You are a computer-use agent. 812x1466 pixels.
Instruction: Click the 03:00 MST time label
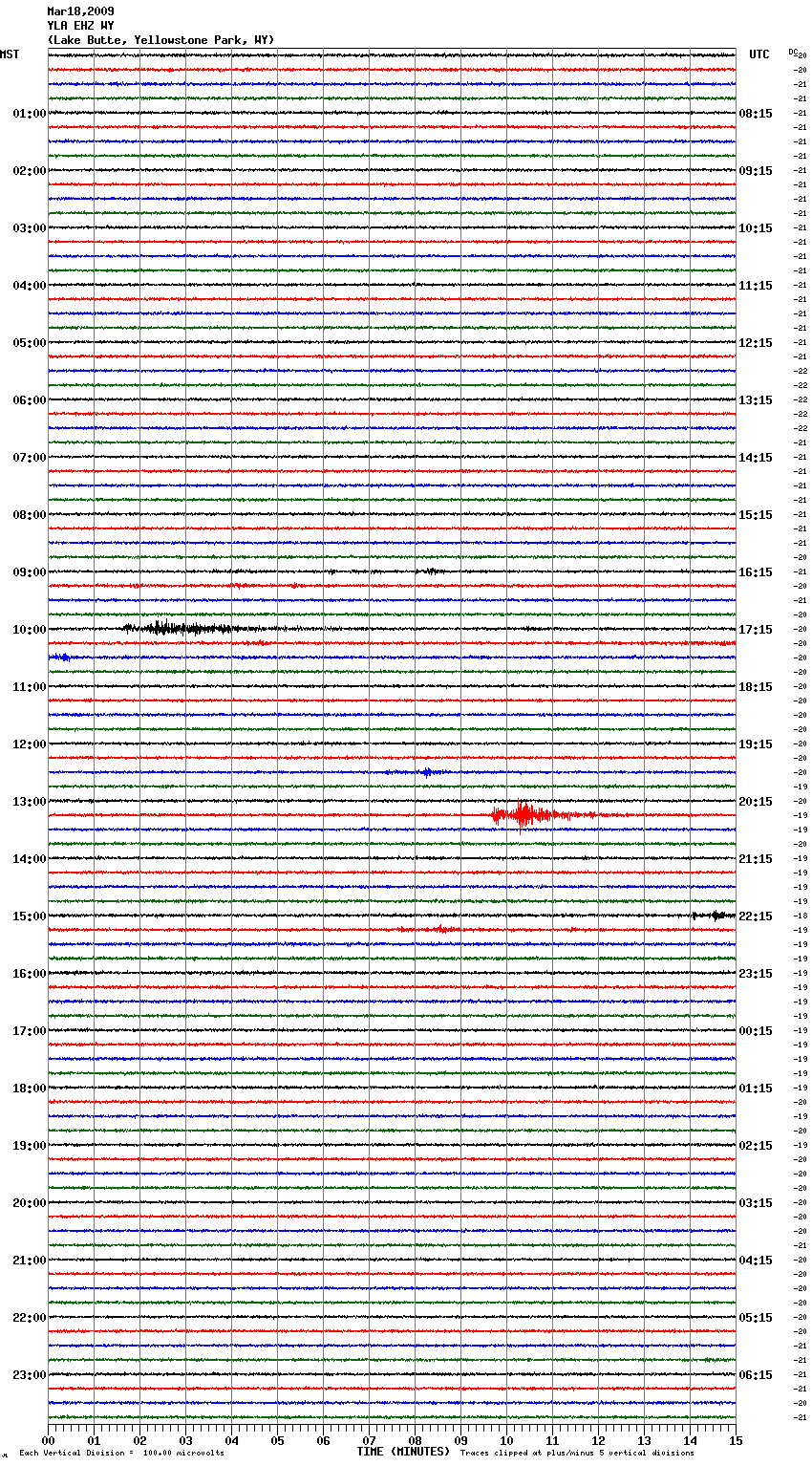(30, 228)
